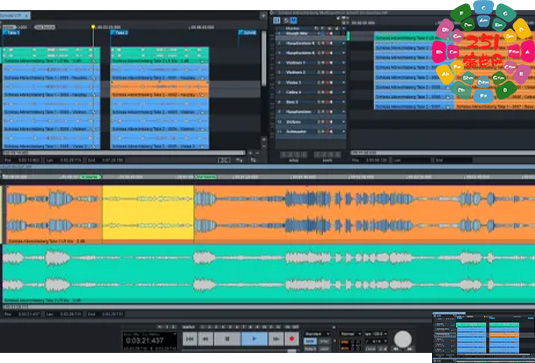535x363 pixels.
Task: Click the source window horizontal scrollbar
Action: [124, 153]
